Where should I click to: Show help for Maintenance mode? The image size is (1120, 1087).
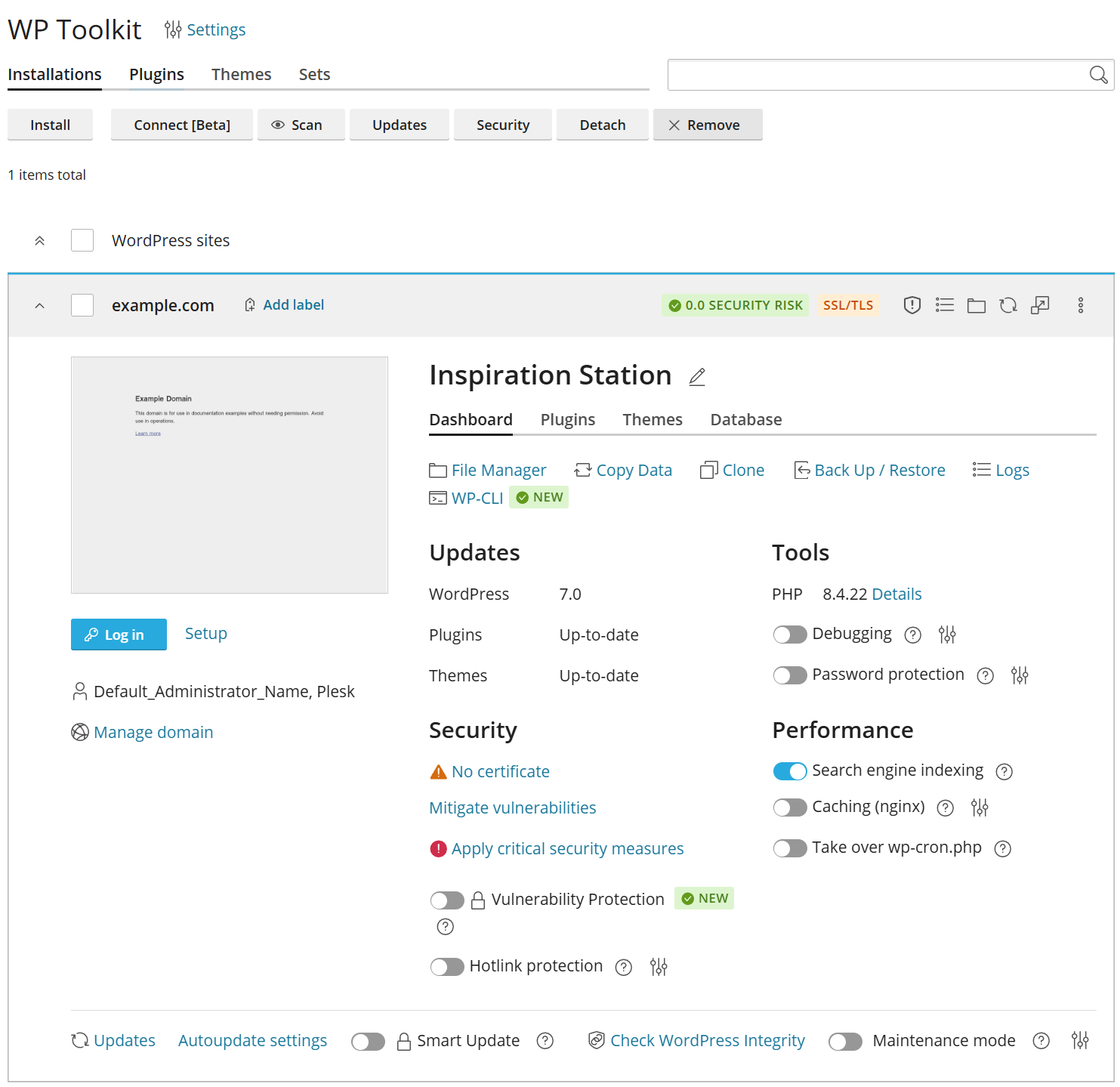[1041, 1041]
